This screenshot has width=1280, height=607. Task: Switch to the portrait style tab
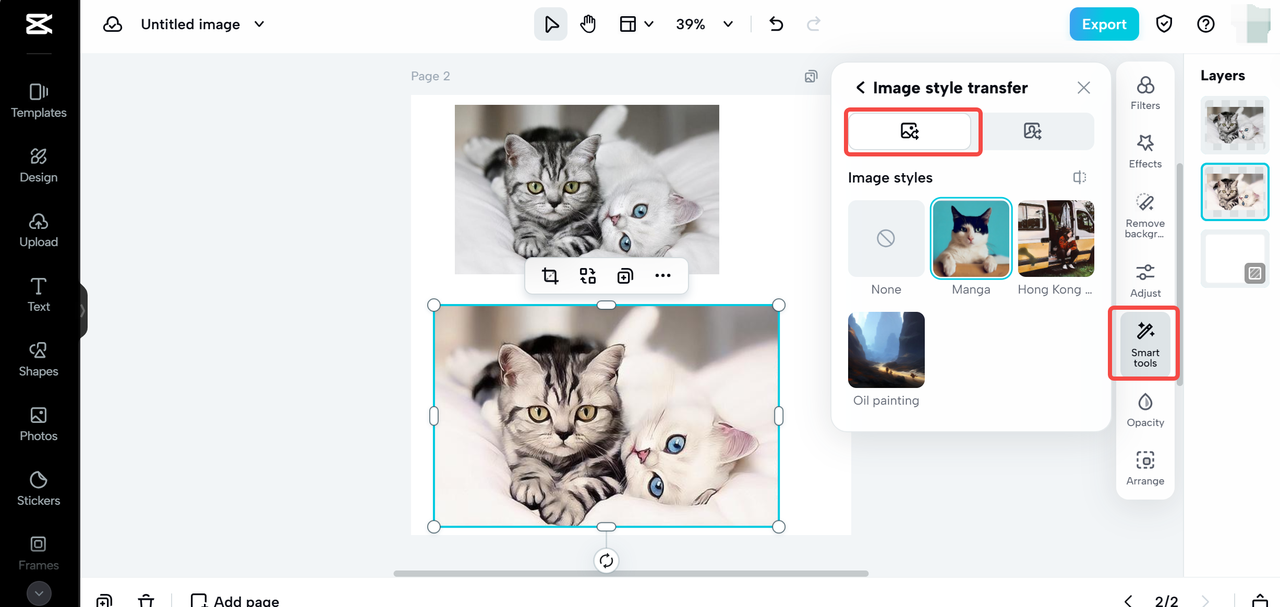tap(1033, 131)
